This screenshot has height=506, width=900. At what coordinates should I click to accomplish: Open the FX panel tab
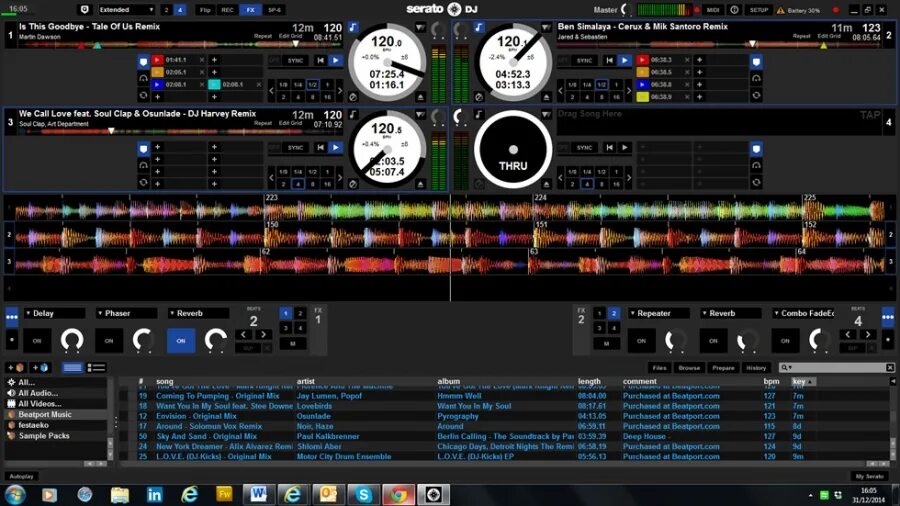[250, 10]
